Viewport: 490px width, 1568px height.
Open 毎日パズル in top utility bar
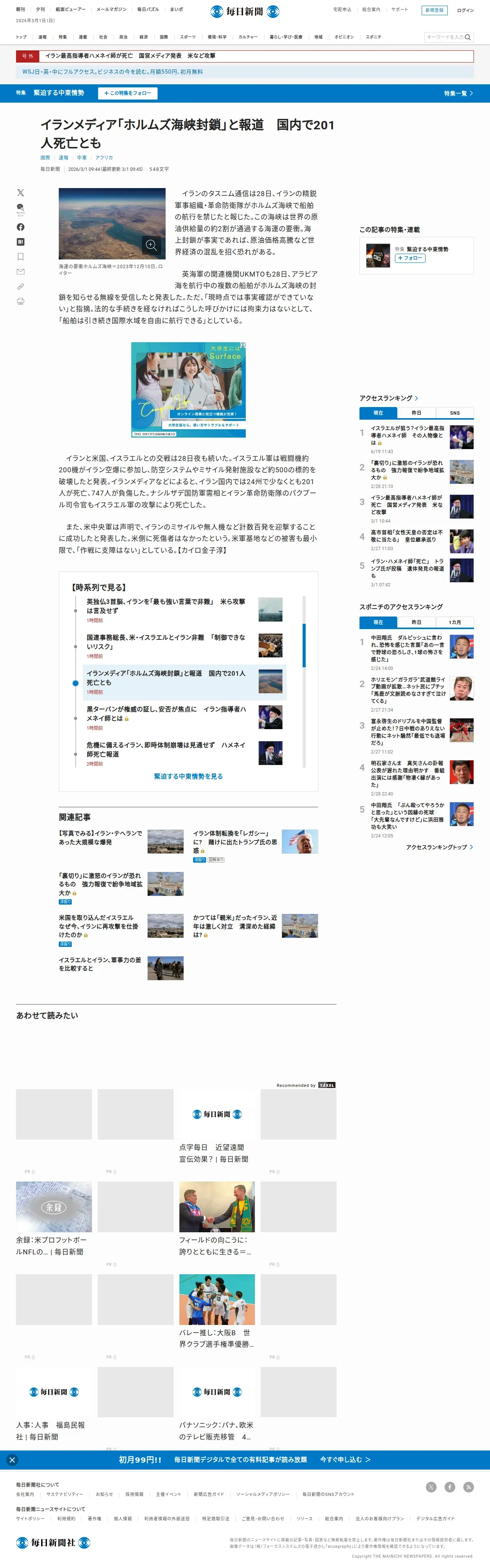[x=148, y=10]
